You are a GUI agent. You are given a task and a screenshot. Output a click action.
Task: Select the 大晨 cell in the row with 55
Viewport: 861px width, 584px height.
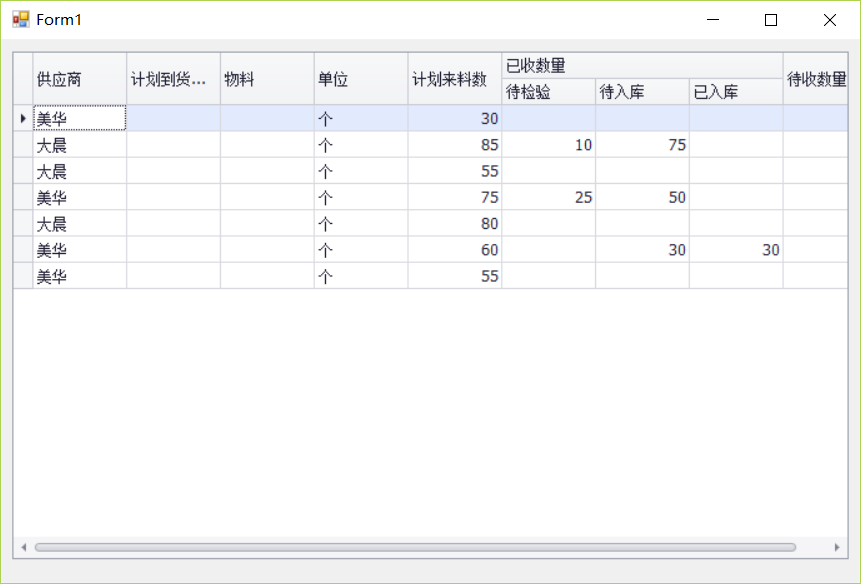coord(80,171)
